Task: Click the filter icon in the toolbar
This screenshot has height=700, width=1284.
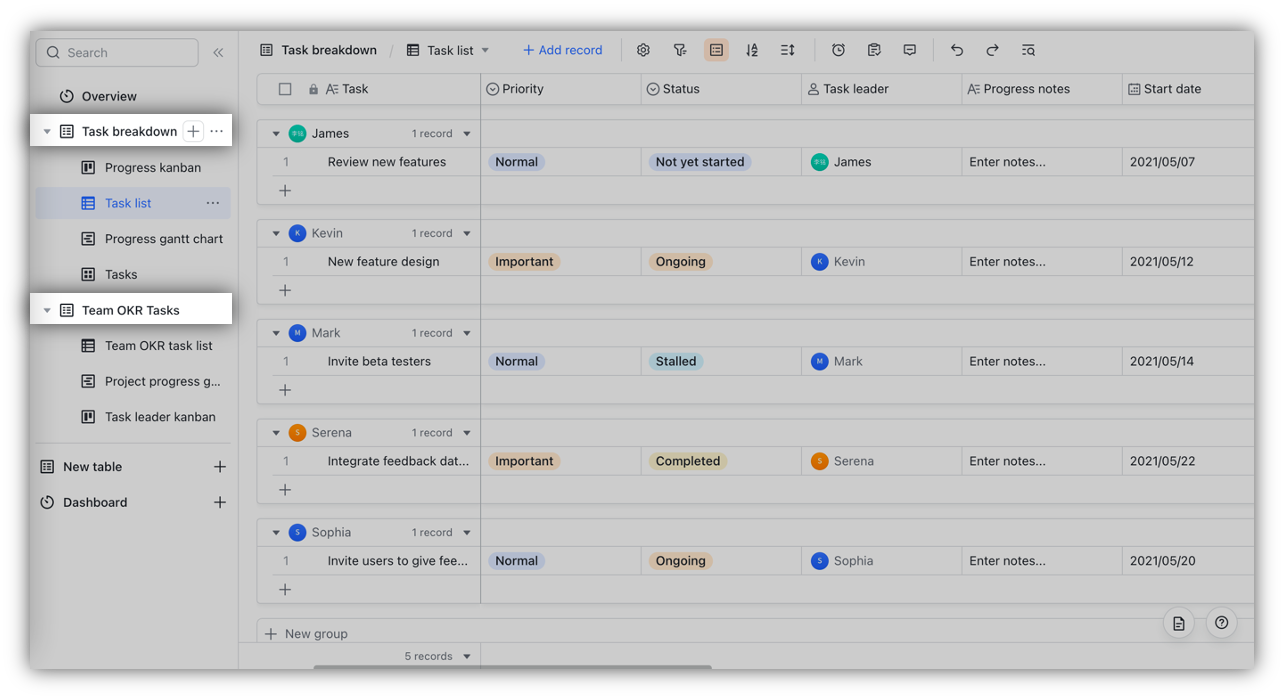Action: 680,49
